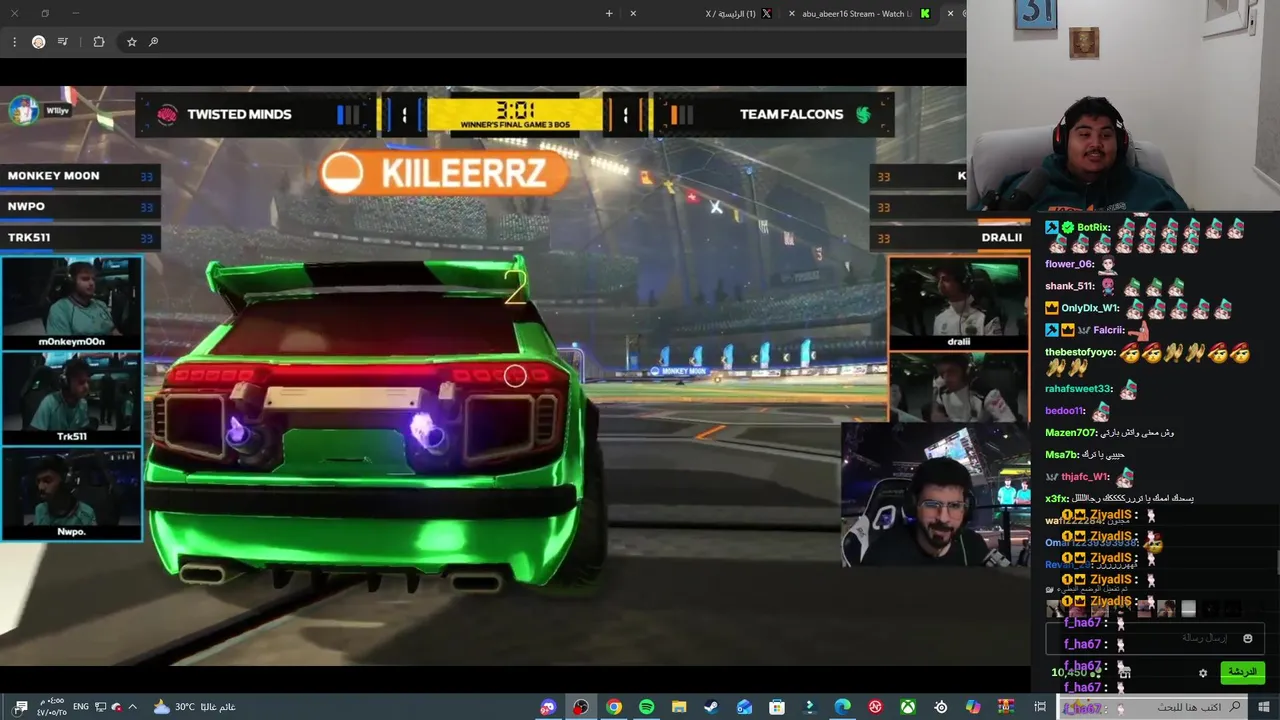Open flower_06 username in chat
1280x720 pixels.
tap(1069, 265)
